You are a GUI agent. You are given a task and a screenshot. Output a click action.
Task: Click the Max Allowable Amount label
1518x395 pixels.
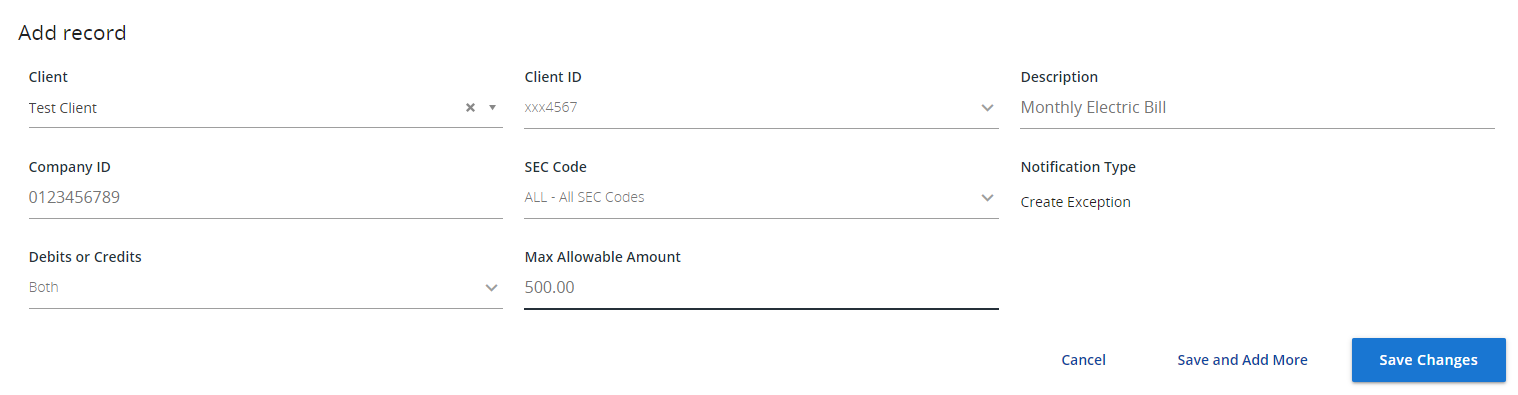(x=602, y=257)
